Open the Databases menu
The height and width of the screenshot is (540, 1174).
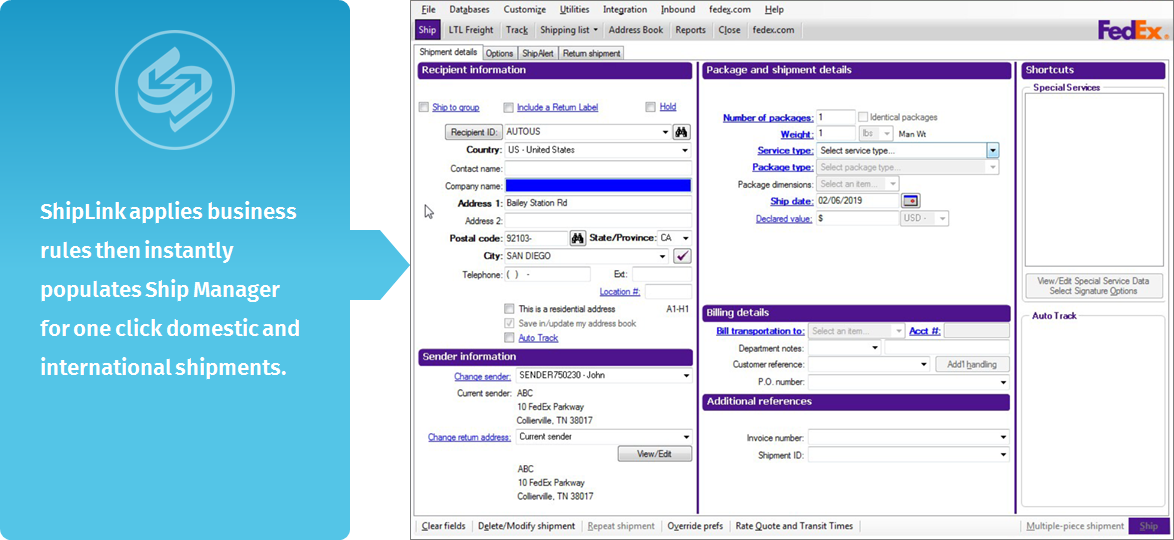[469, 10]
